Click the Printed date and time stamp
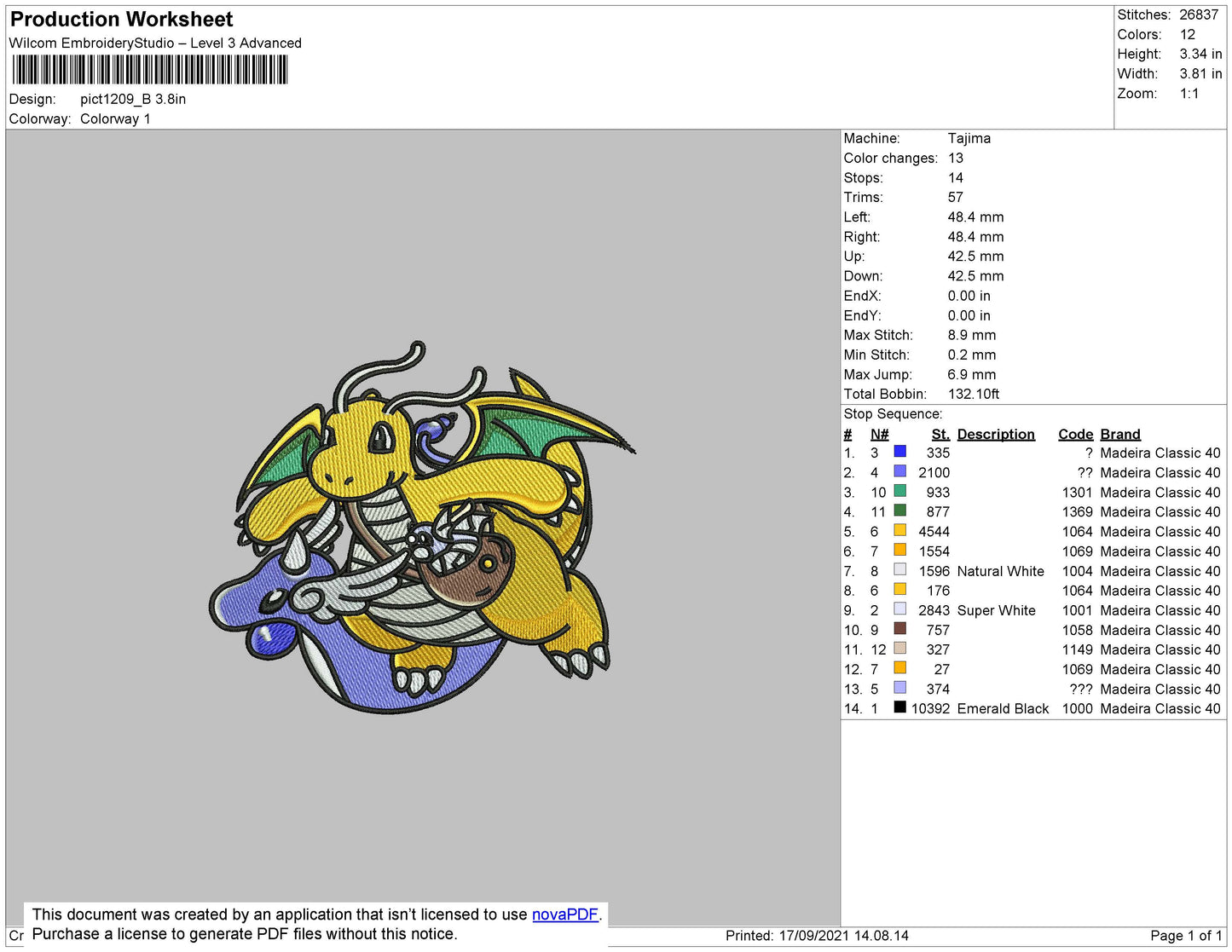This screenshot has height=952, width=1232. click(x=816, y=936)
